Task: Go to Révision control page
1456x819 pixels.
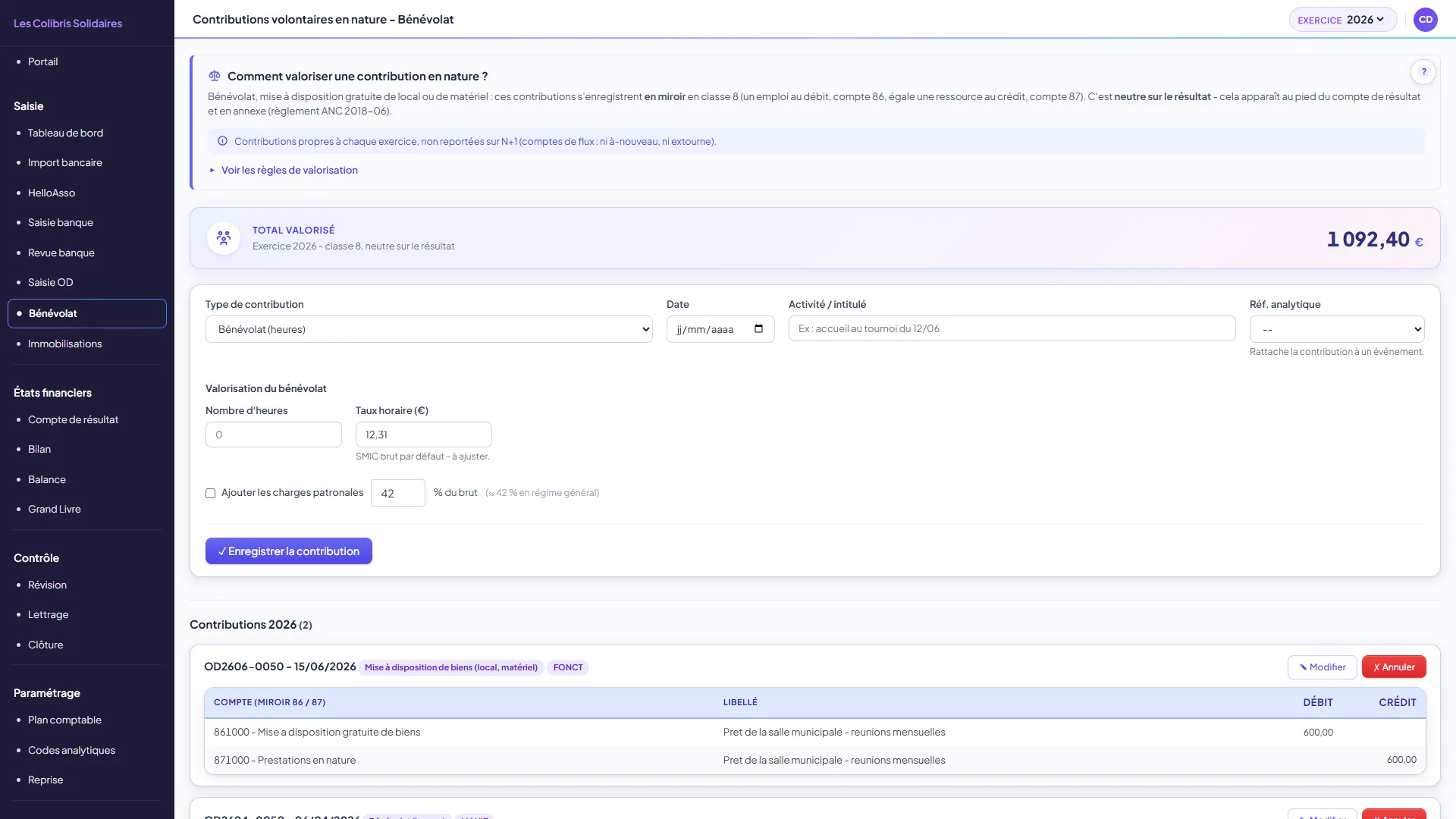Action: point(47,585)
